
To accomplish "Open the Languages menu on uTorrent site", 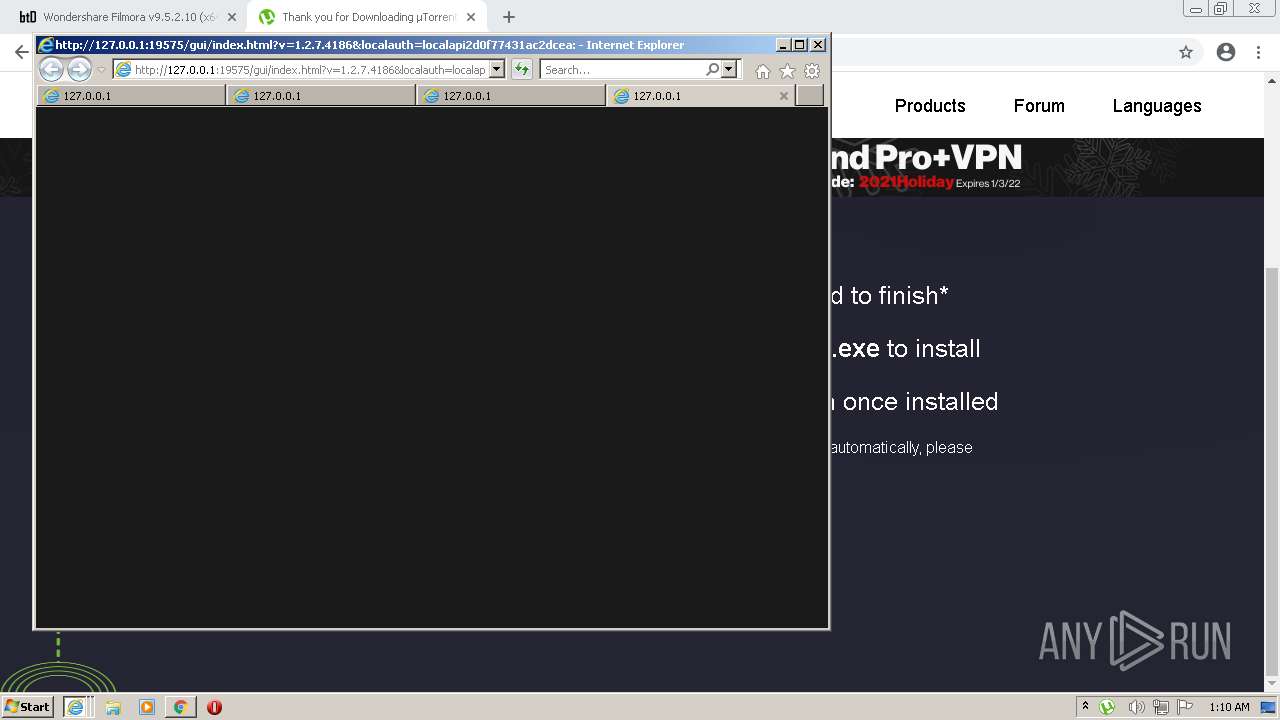I will (1157, 106).
